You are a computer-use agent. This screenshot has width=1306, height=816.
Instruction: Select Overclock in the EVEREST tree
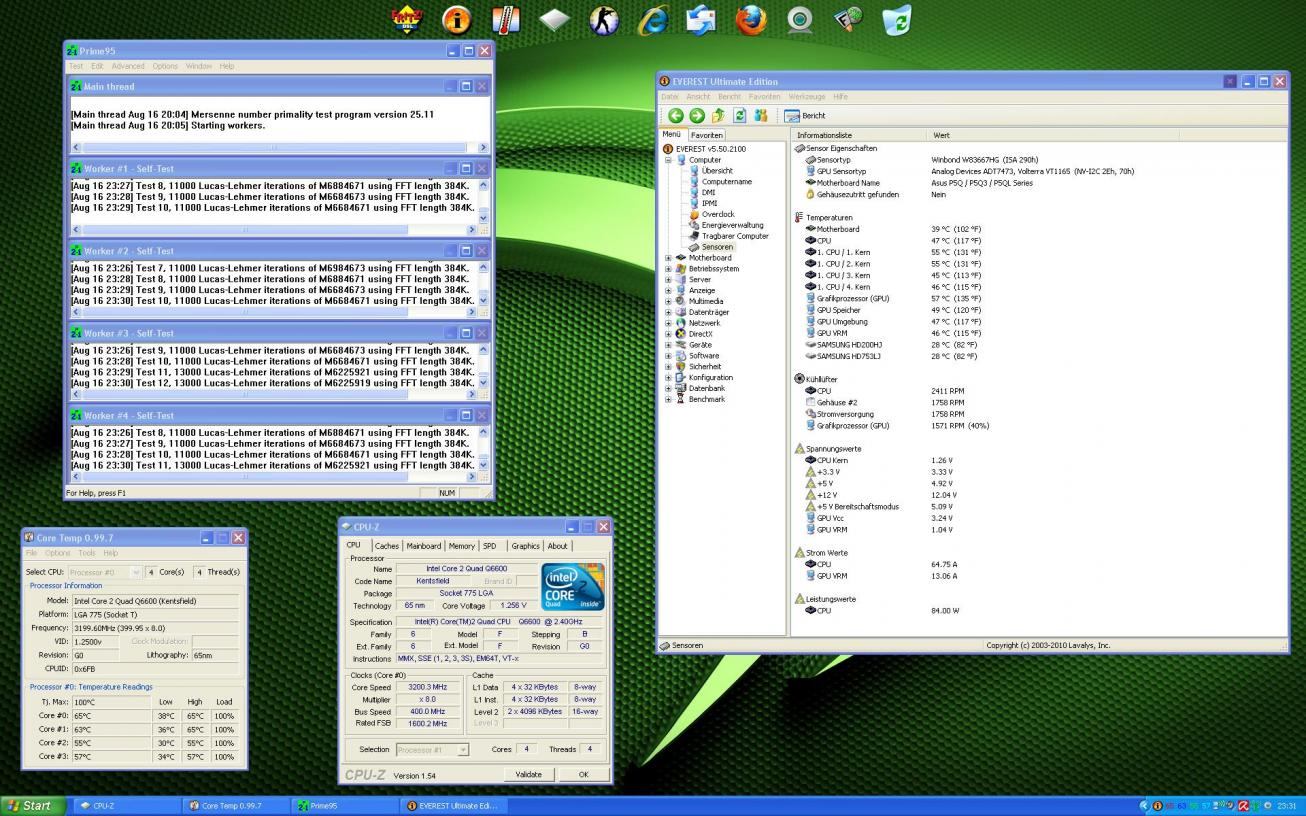click(x=717, y=214)
